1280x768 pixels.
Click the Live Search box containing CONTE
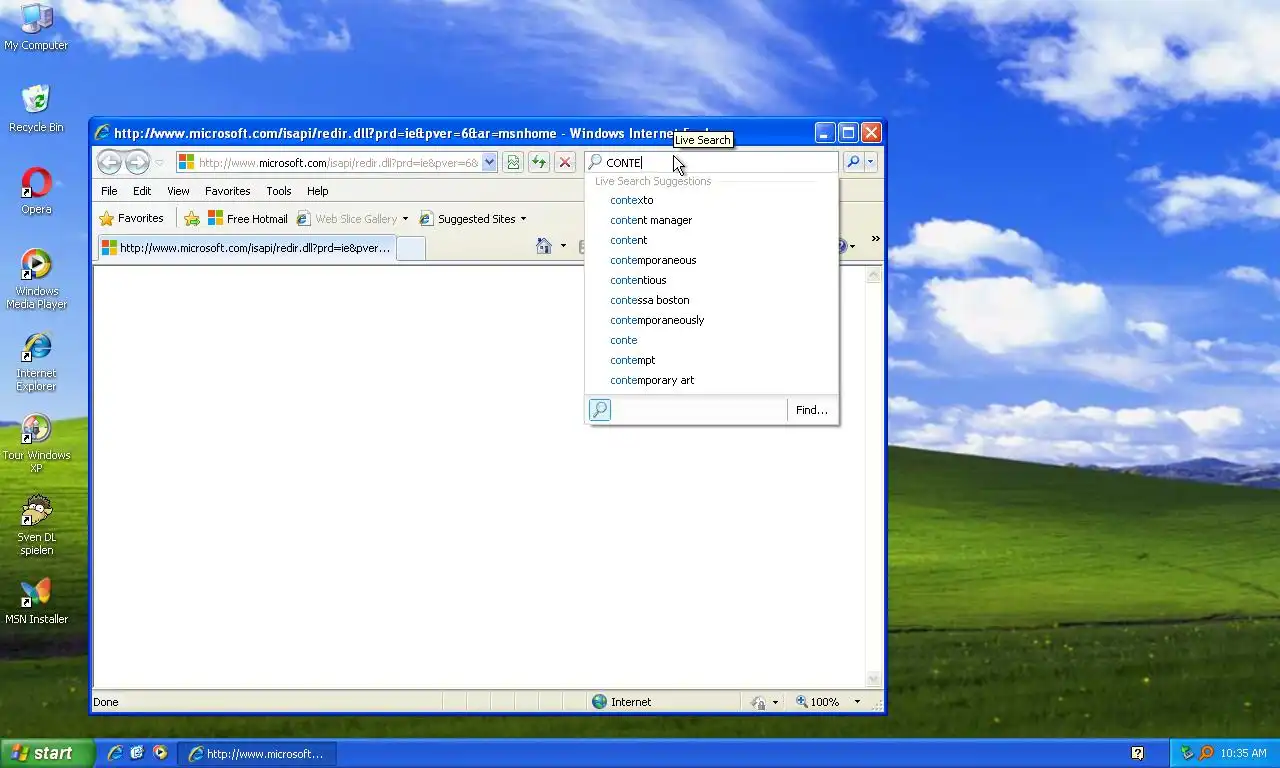tap(711, 162)
